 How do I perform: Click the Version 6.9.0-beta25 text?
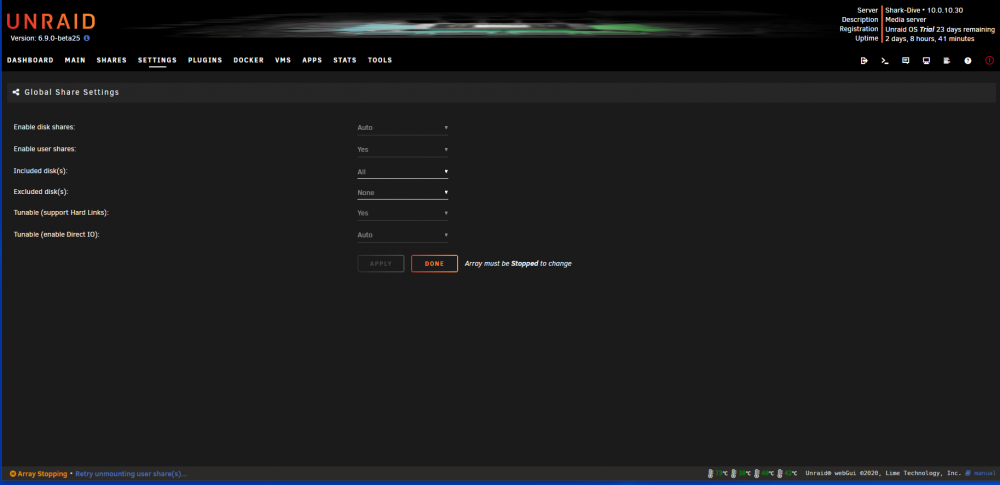46,38
